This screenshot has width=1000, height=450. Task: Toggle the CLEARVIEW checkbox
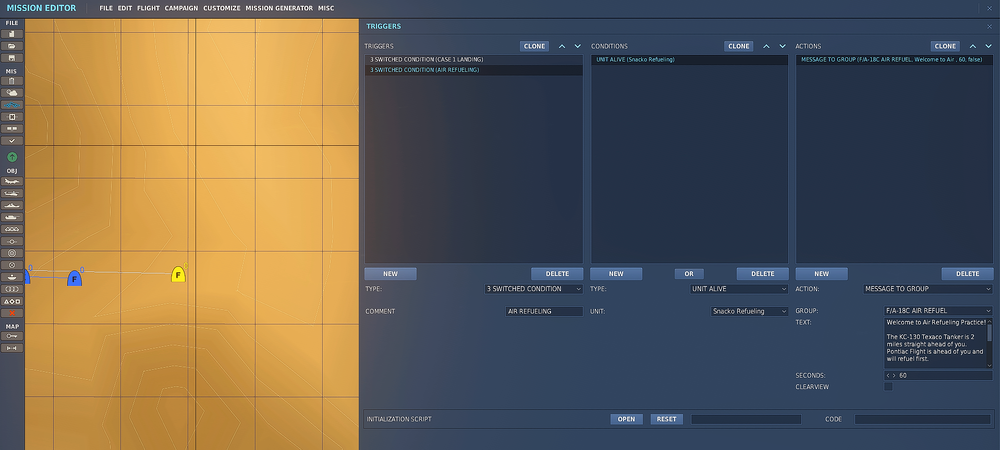[x=888, y=387]
